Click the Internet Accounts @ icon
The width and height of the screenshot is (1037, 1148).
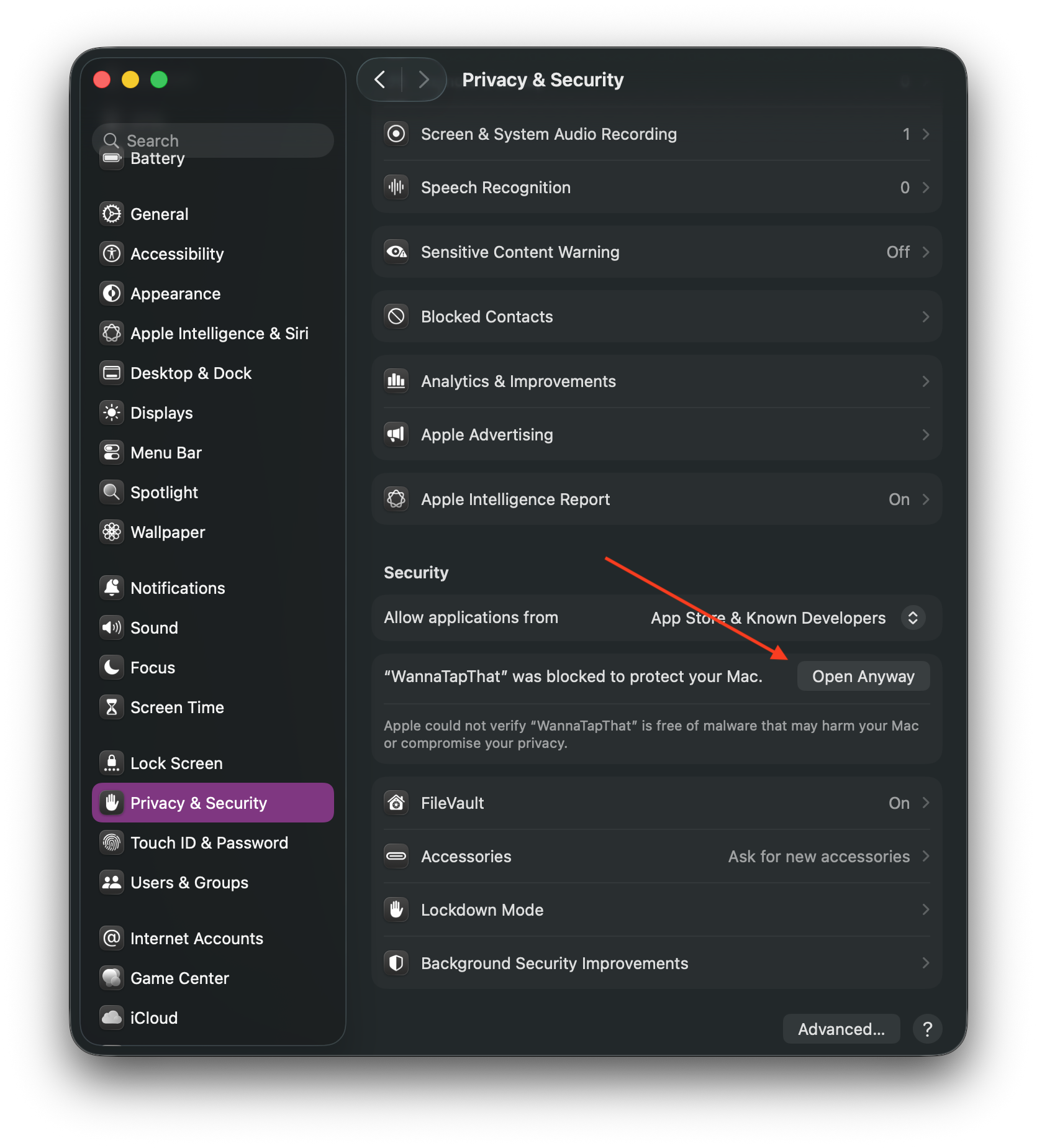112,938
